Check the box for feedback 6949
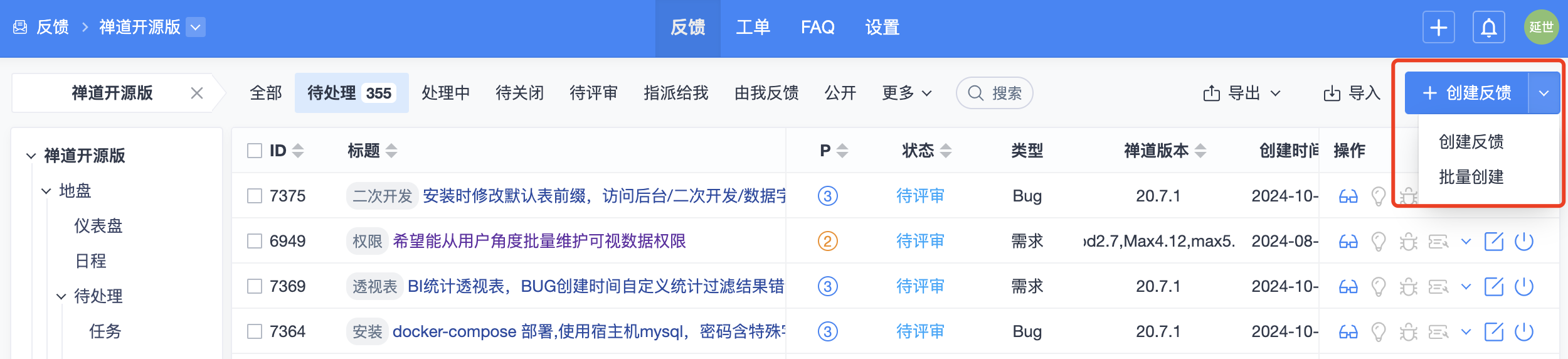 [254, 241]
